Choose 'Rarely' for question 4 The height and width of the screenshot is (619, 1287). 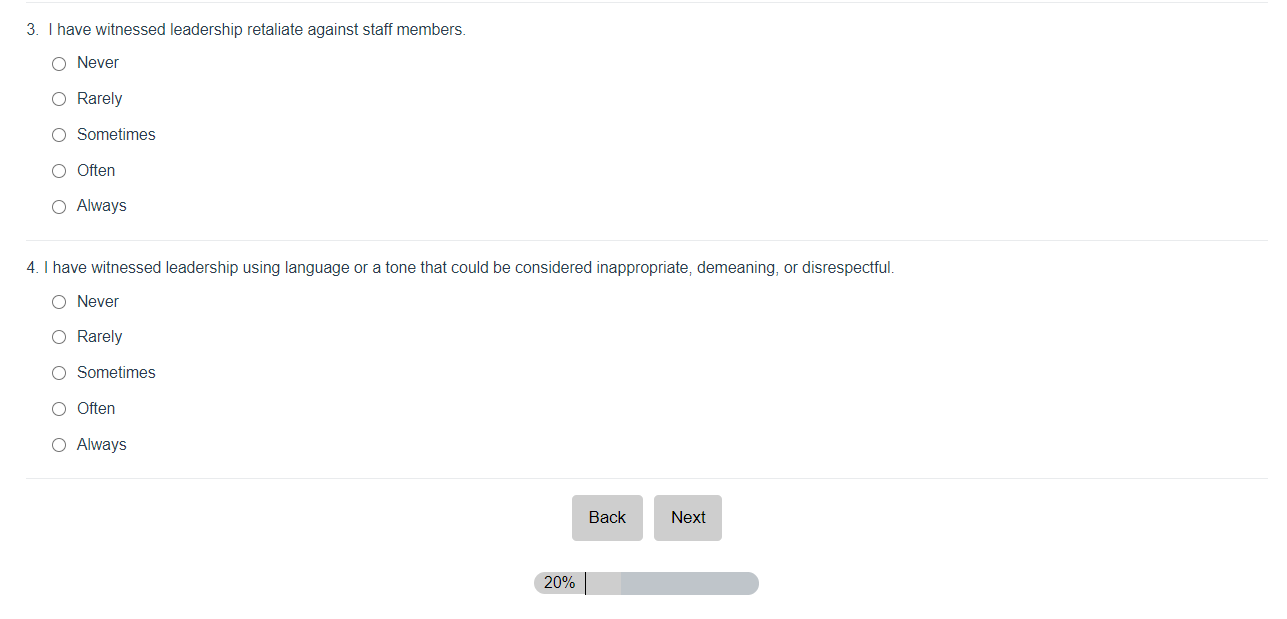coord(59,337)
